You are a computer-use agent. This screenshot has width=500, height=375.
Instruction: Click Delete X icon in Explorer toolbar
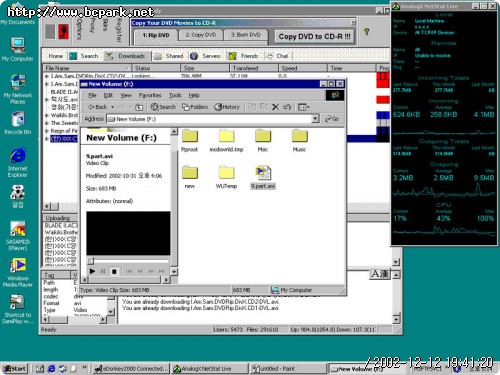click(x=275, y=107)
